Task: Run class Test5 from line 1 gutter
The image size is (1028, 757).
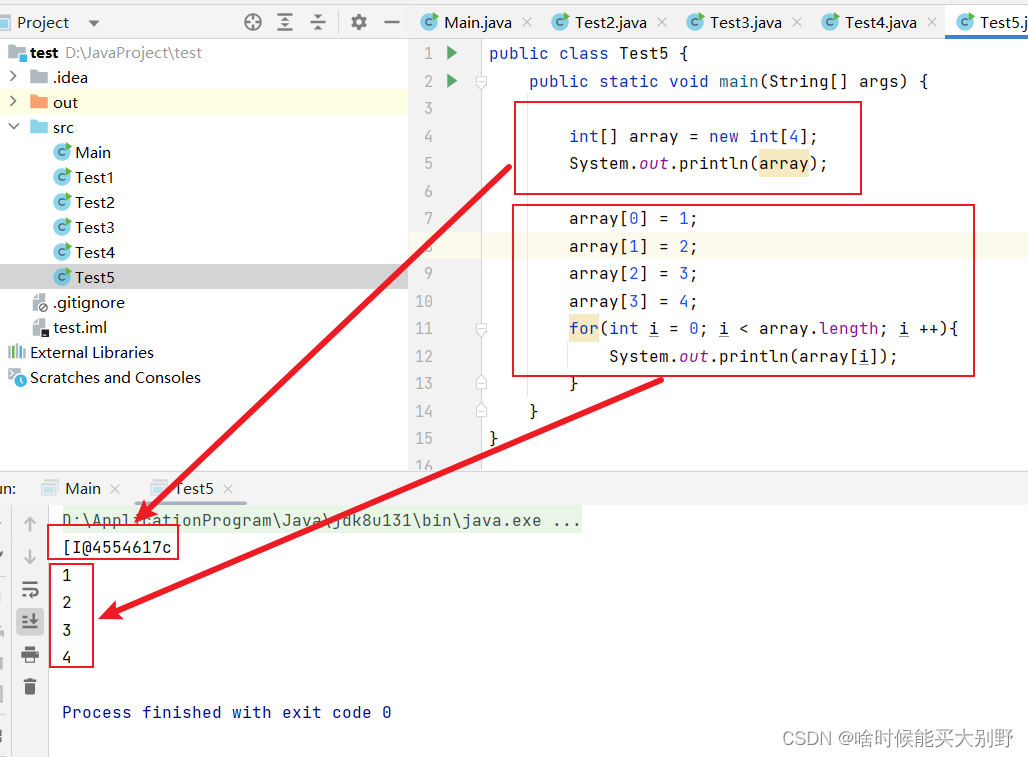Action: click(x=452, y=52)
